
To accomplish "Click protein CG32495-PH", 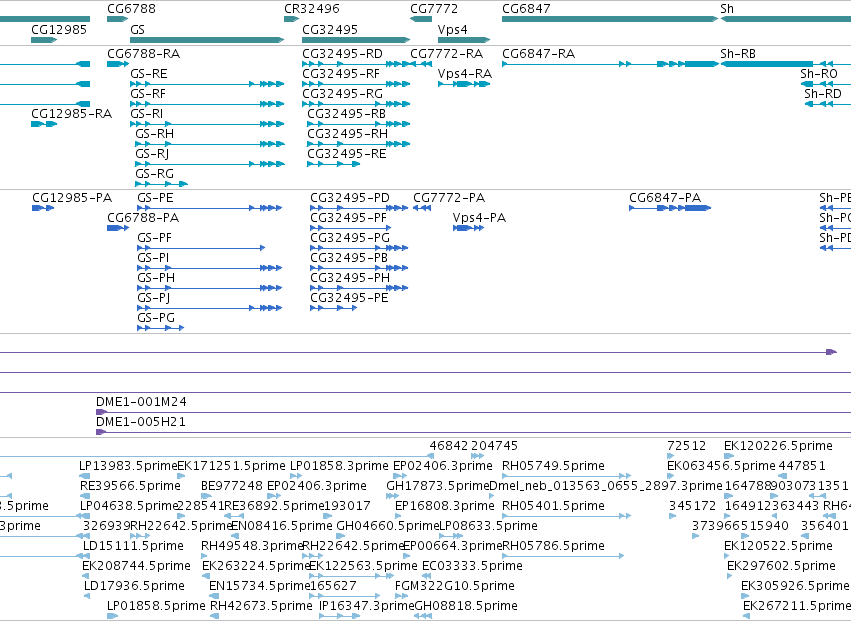I will tap(359, 288).
